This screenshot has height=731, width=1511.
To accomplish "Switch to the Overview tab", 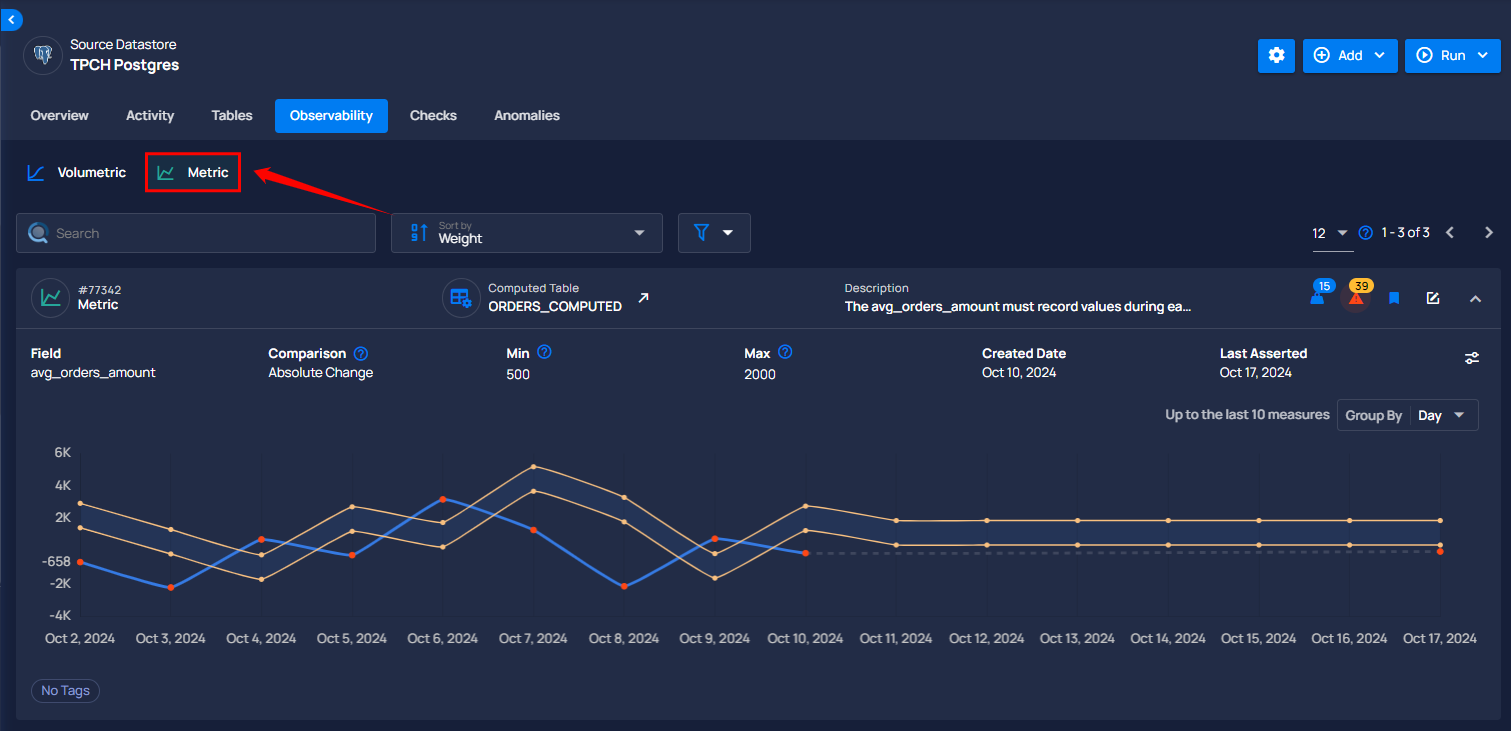I will coord(60,116).
